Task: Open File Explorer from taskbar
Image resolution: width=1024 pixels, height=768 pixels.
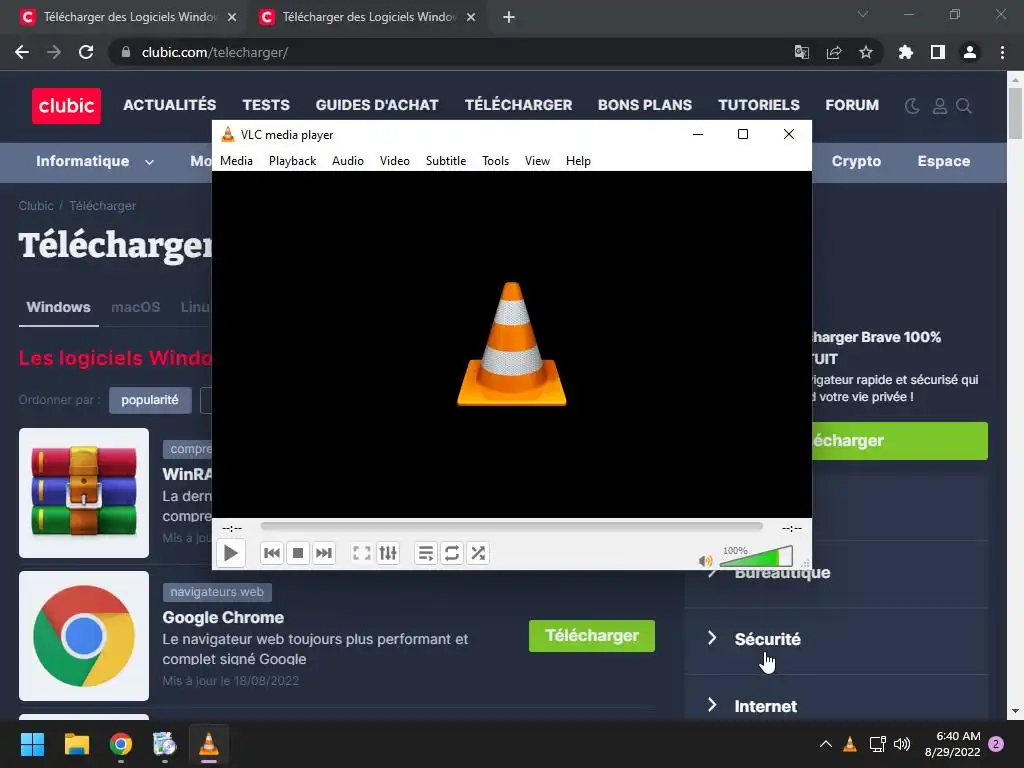Action: point(76,744)
